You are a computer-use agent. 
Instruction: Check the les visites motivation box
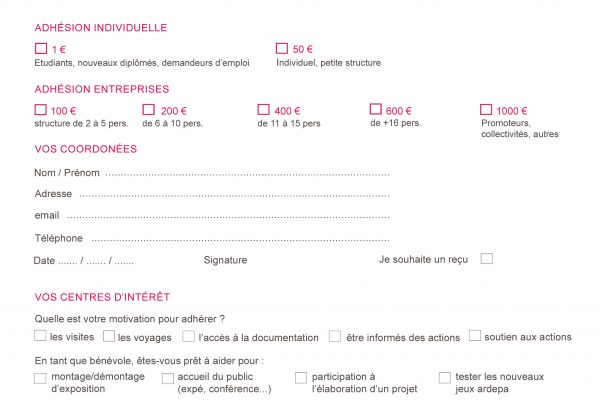pos(40,336)
